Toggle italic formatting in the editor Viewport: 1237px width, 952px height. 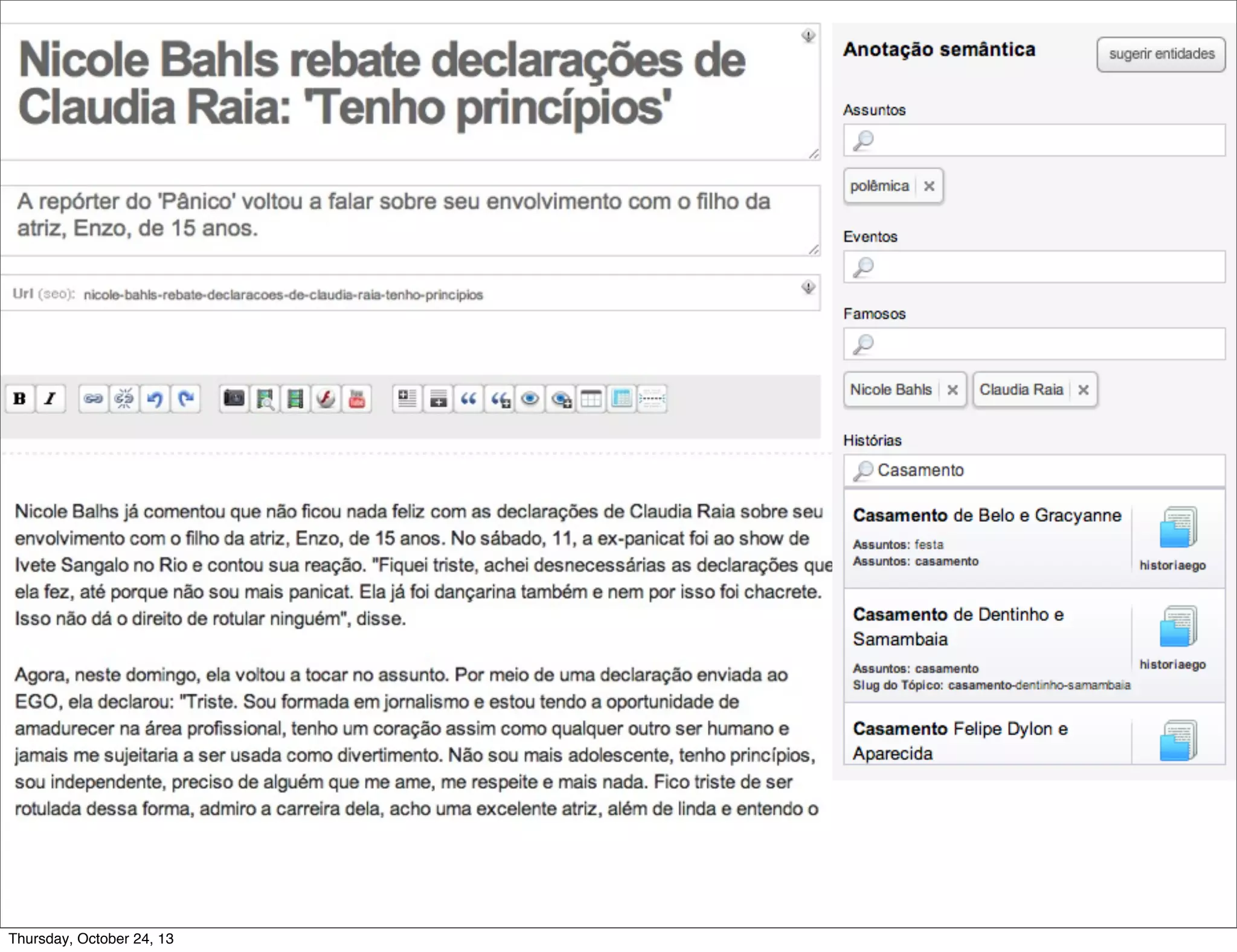(x=50, y=399)
